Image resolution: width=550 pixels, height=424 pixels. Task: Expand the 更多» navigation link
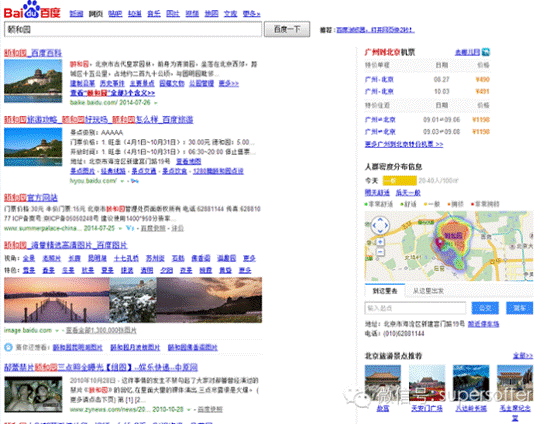[x=251, y=14]
